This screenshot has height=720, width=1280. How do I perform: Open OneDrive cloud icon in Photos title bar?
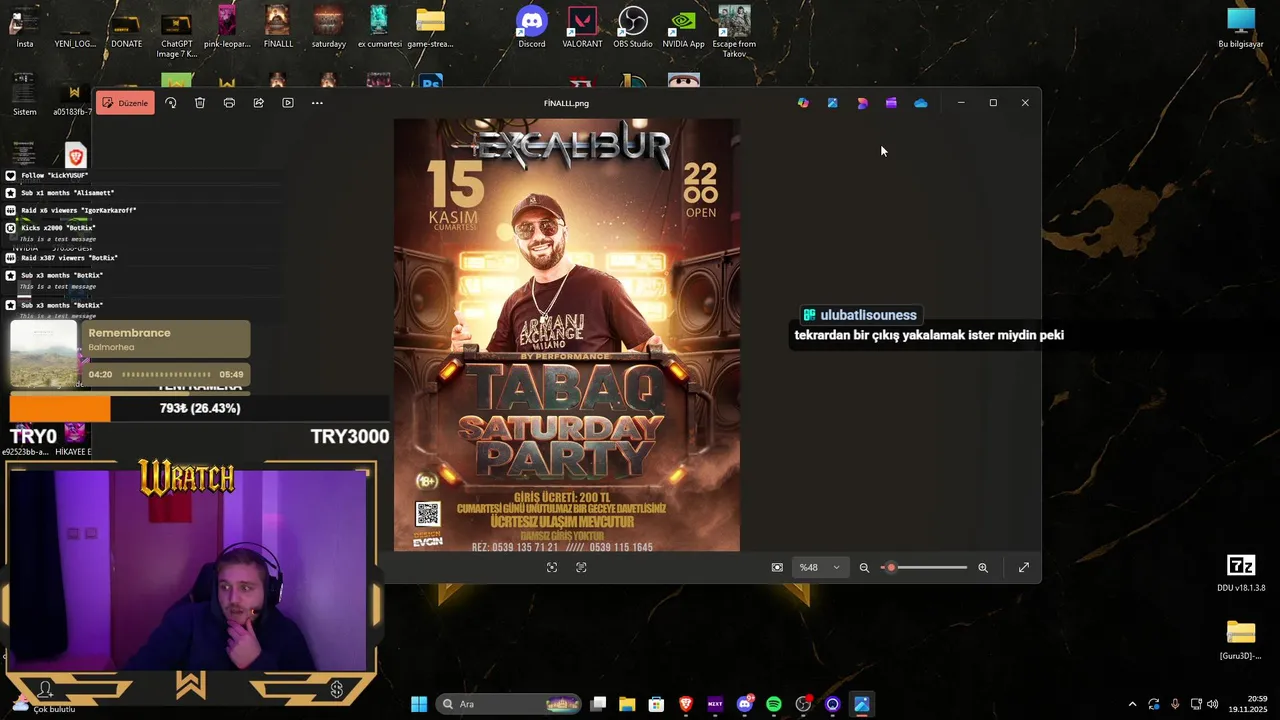pyautogui.click(x=921, y=103)
